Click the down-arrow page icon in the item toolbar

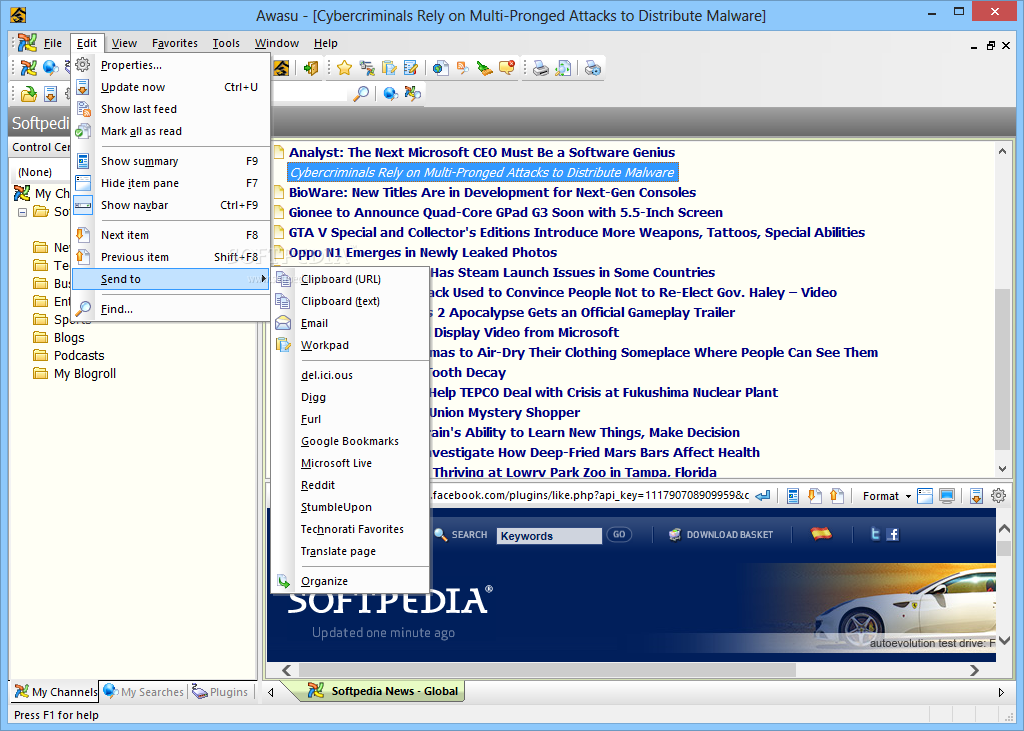point(814,496)
